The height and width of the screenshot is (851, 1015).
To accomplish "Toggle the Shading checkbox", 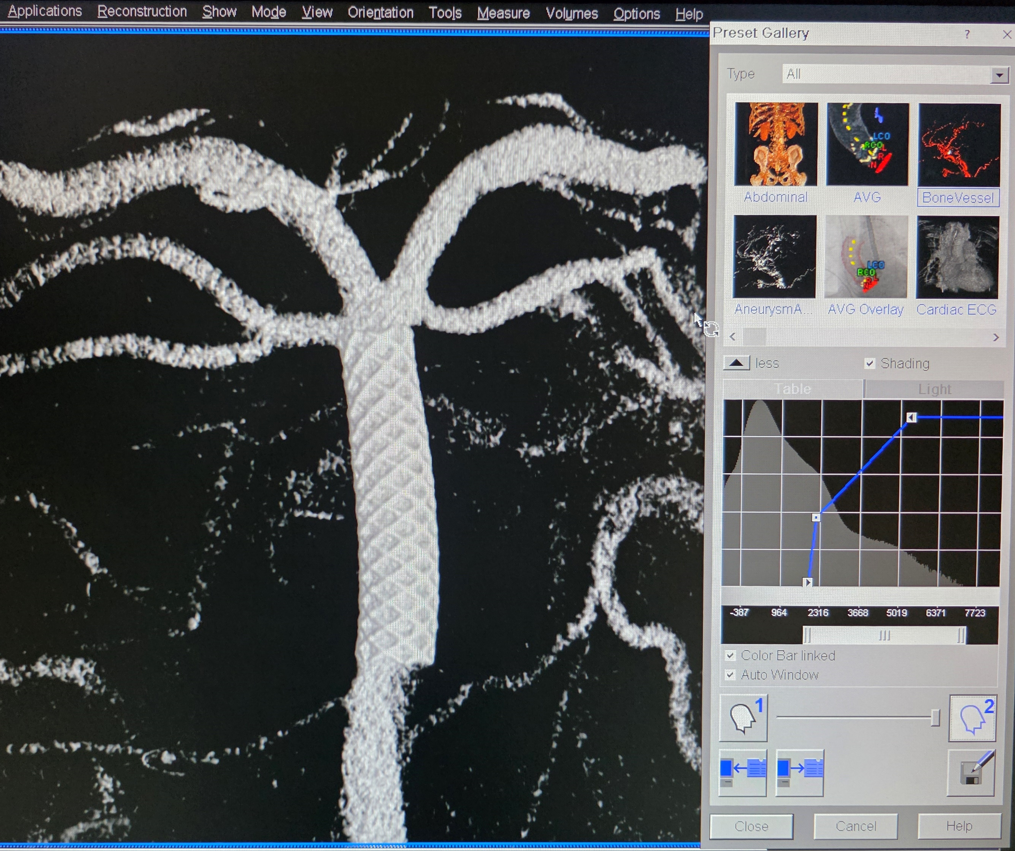I will pyautogui.click(x=870, y=364).
